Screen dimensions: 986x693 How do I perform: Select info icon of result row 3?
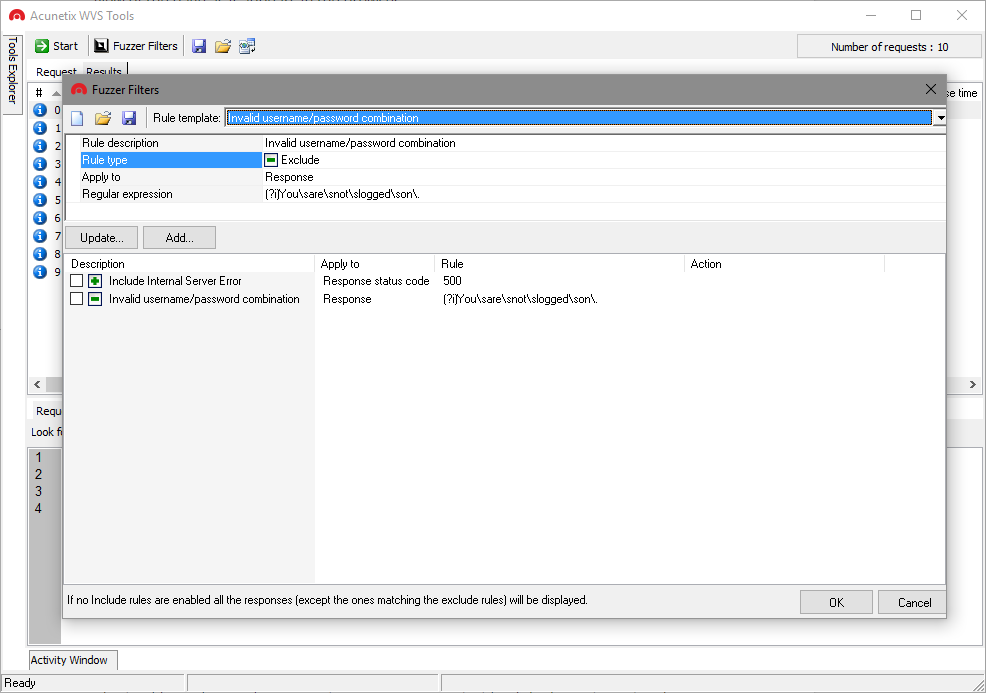tap(40, 164)
